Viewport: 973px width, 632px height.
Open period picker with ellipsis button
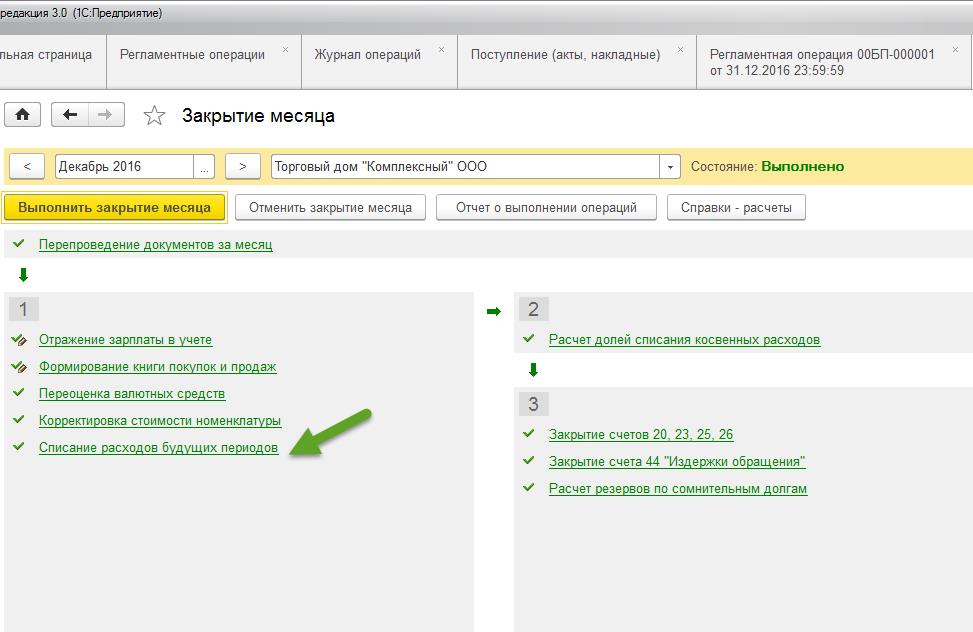click(204, 166)
